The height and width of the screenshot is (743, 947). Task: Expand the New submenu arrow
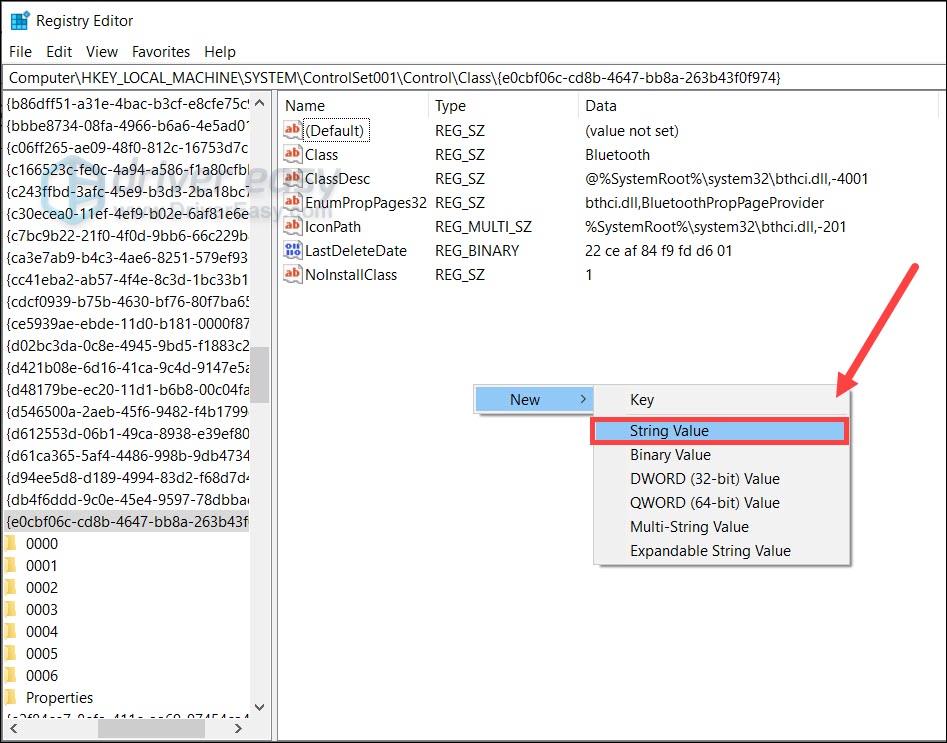tap(583, 400)
